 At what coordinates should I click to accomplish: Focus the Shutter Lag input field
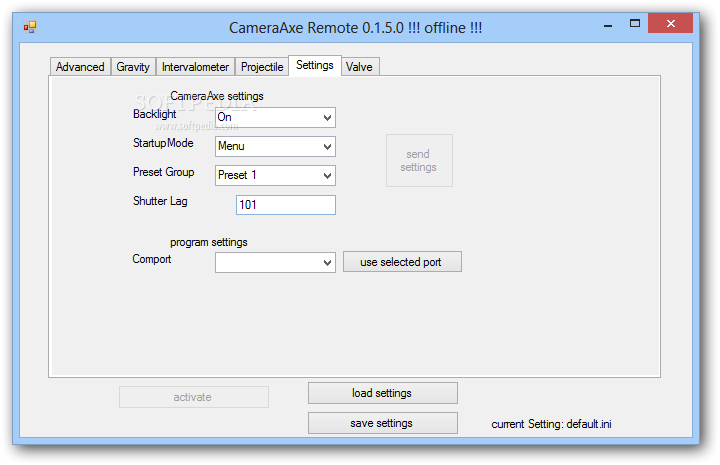tap(286, 205)
